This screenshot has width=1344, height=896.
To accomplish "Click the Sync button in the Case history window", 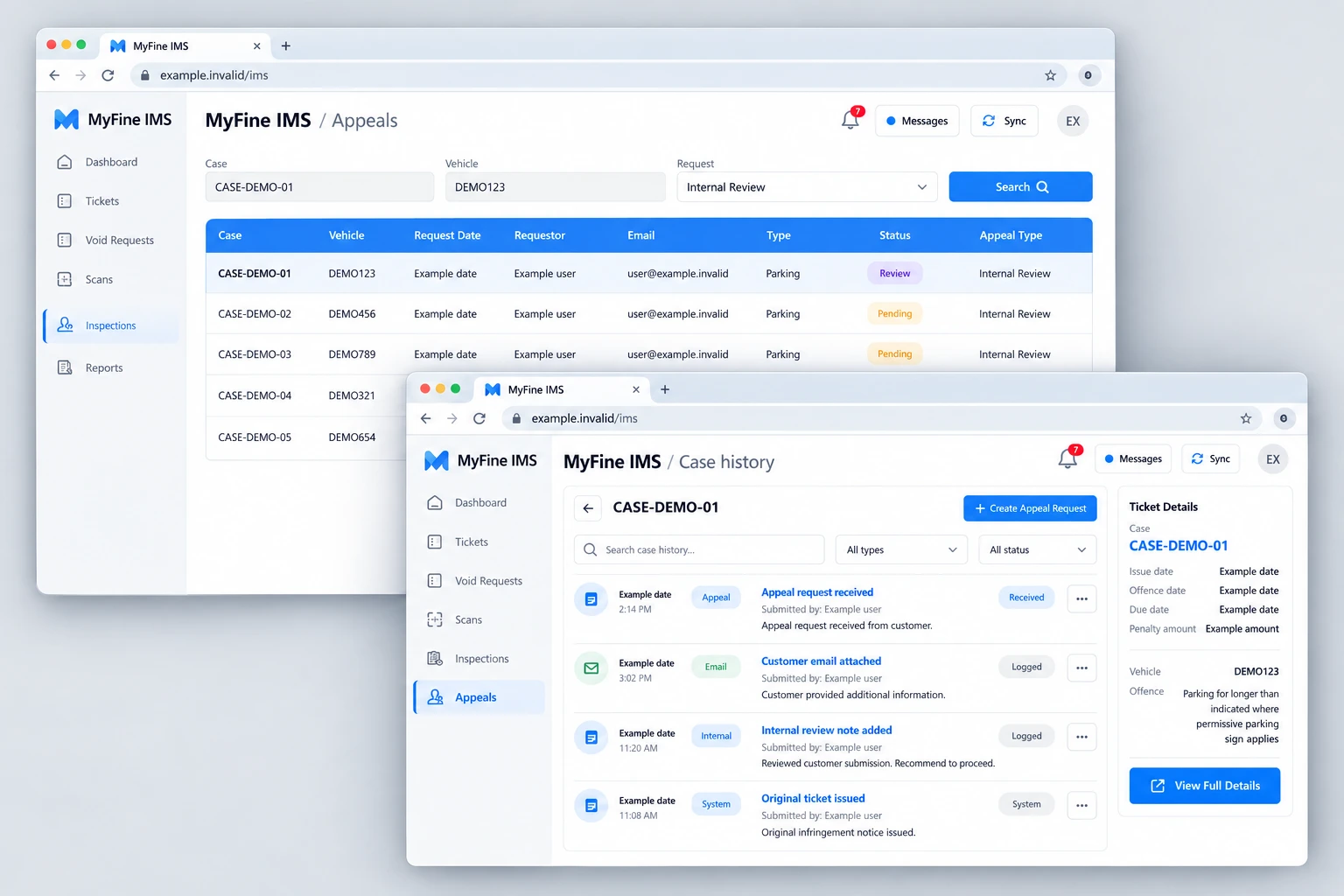I will (x=1210, y=458).
